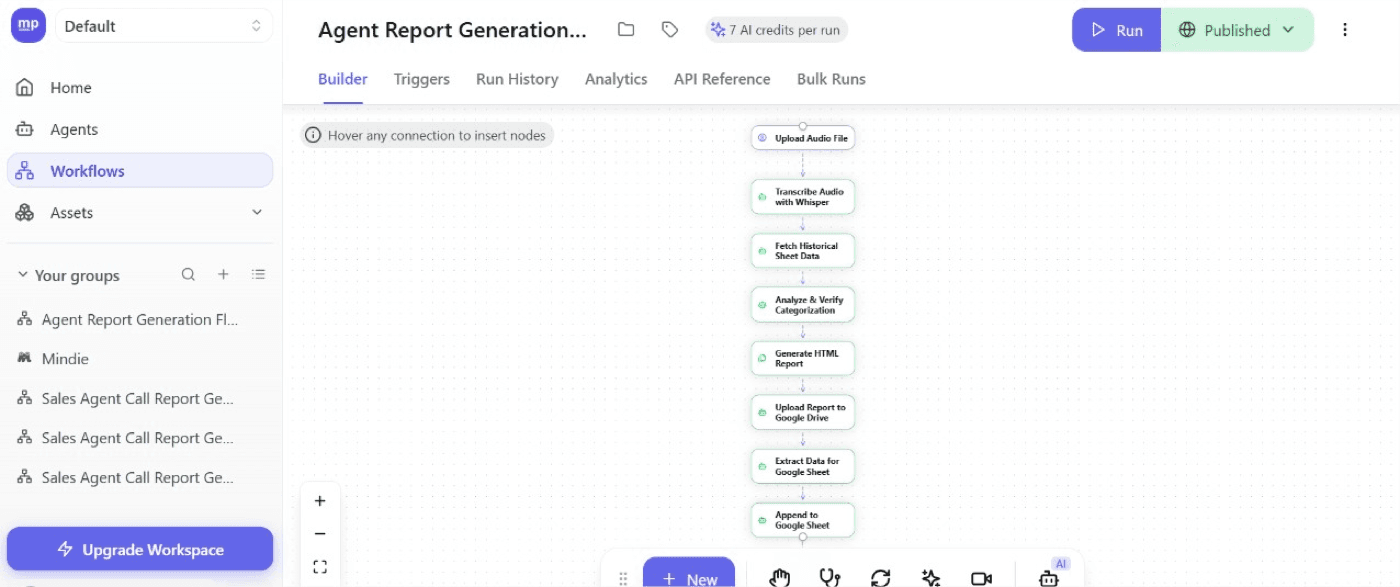The image size is (1400, 587).
Task: Click the Assets cubes icon
Action: 26,212
